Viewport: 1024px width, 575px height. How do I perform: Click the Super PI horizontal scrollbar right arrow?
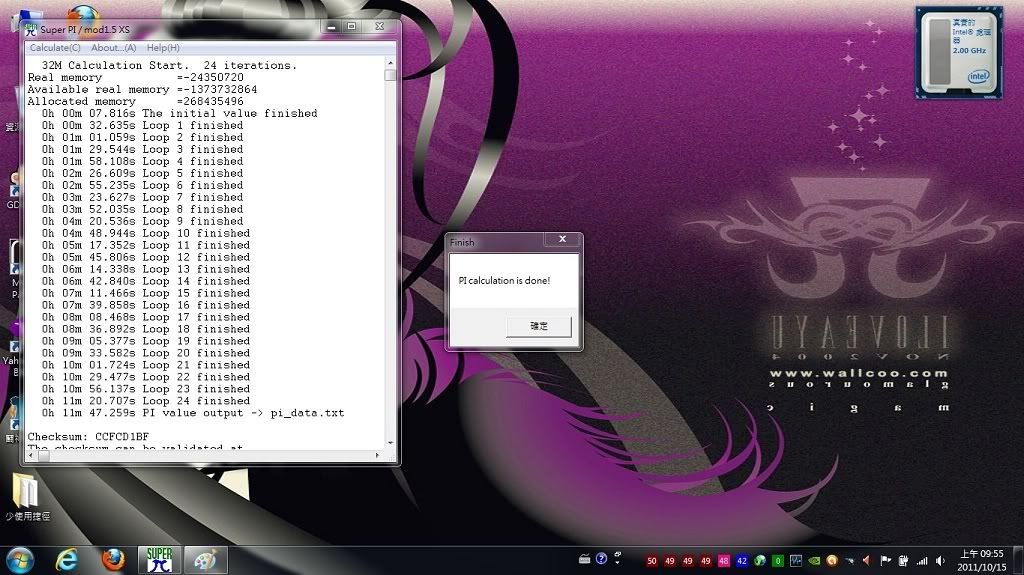coord(379,456)
